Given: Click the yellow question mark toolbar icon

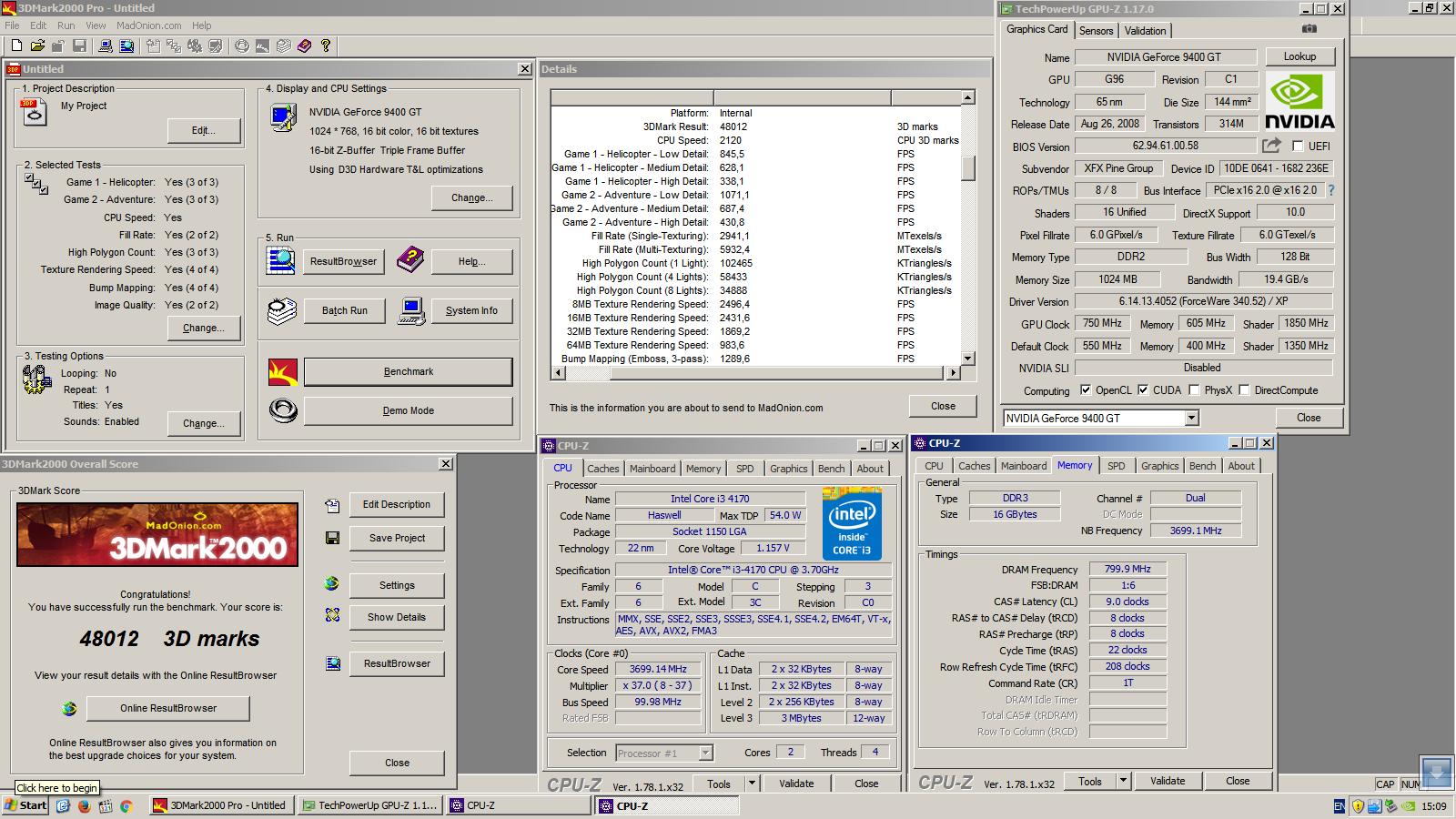Looking at the screenshot, I should (x=325, y=45).
